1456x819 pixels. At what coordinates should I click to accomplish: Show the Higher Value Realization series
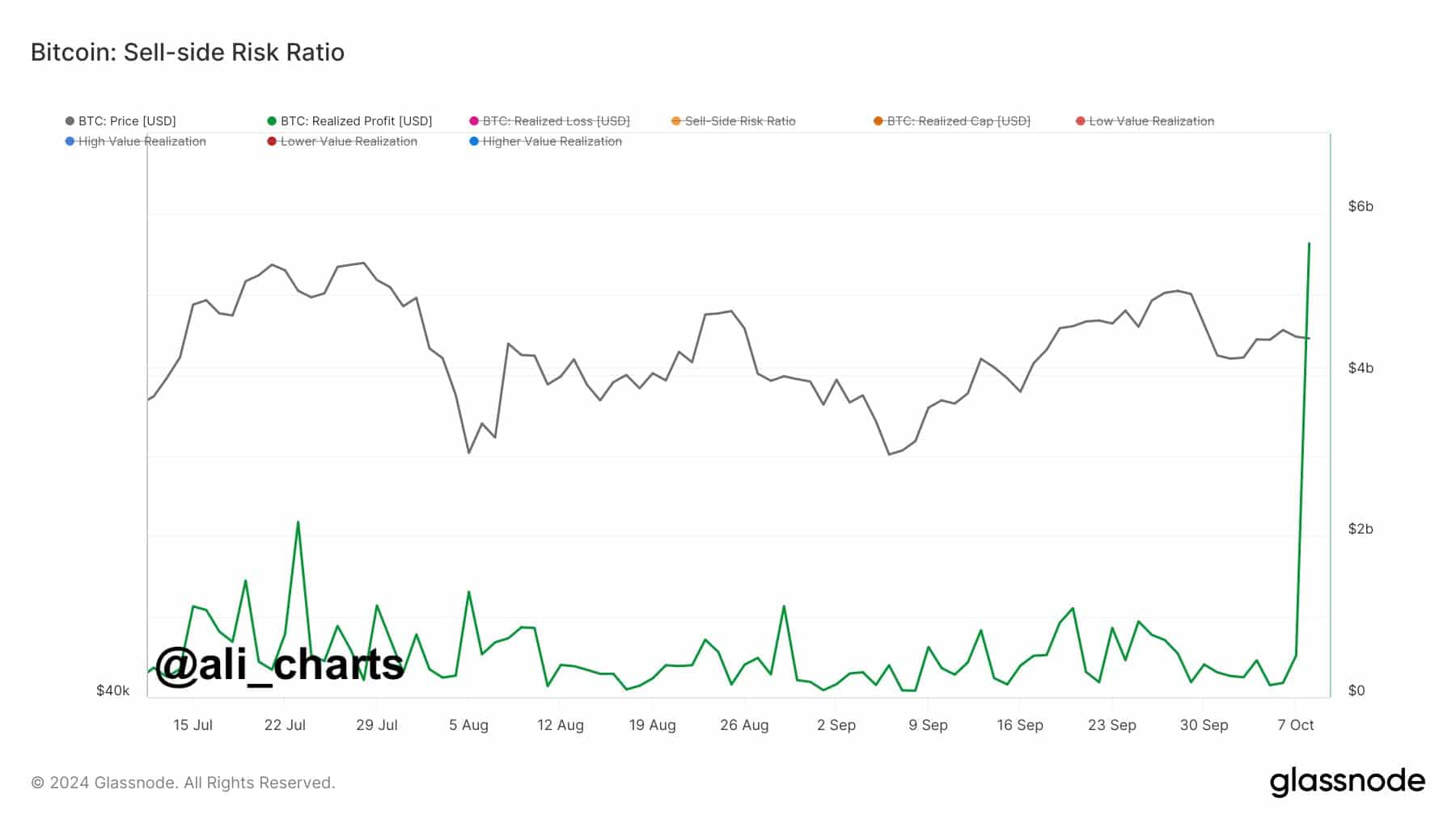tap(552, 141)
